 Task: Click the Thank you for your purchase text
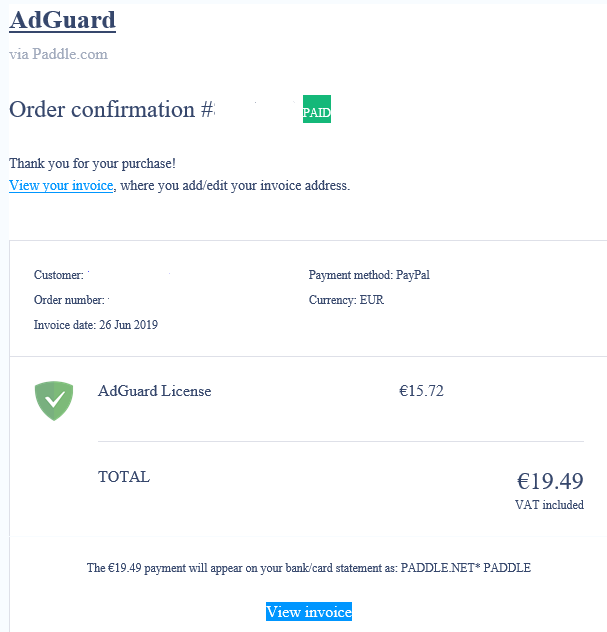[92, 163]
